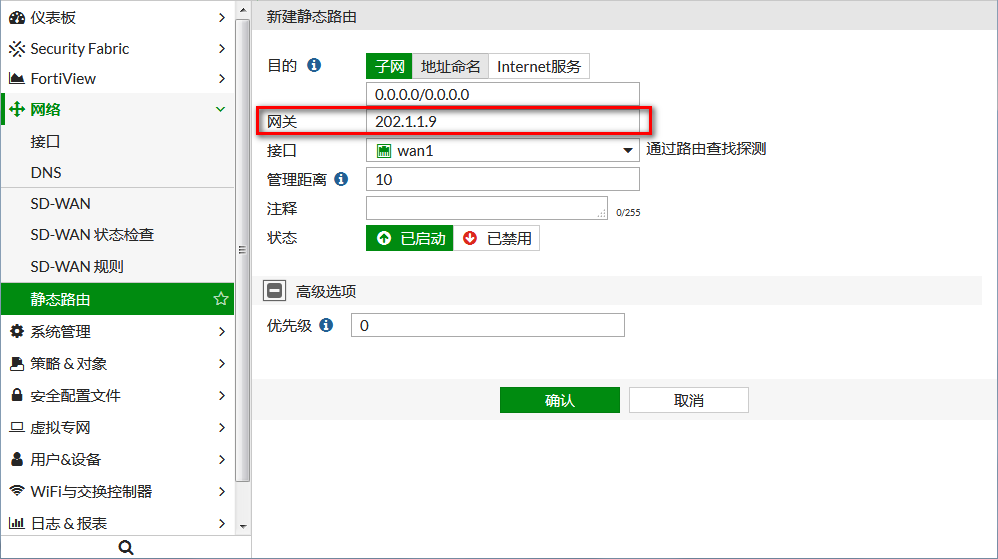Click the info icon beside 管理距离
The image size is (998, 559).
click(x=341, y=179)
